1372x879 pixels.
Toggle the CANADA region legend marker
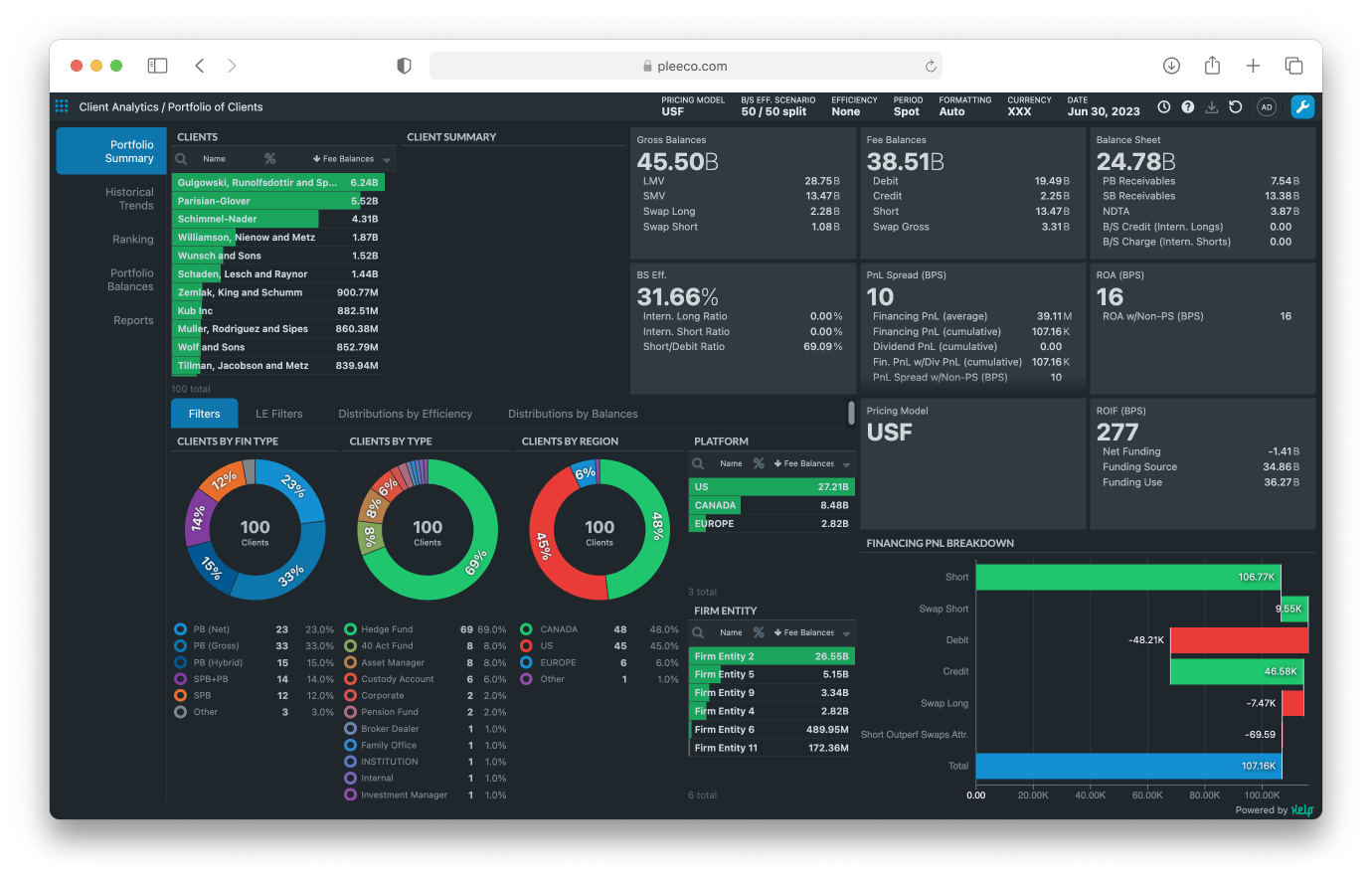[x=526, y=629]
